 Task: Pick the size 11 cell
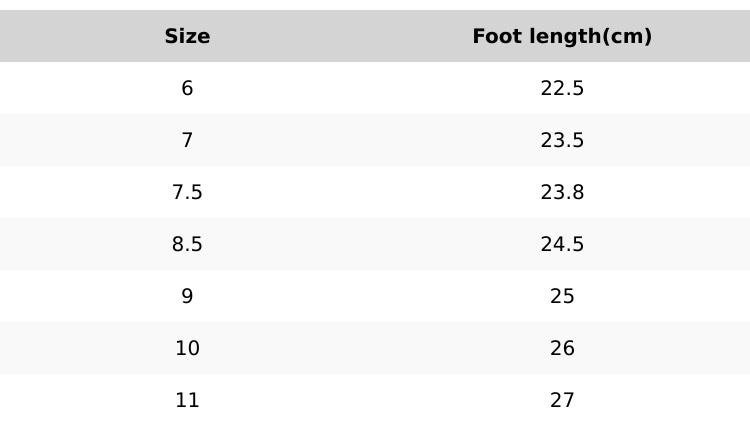[x=187, y=401]
